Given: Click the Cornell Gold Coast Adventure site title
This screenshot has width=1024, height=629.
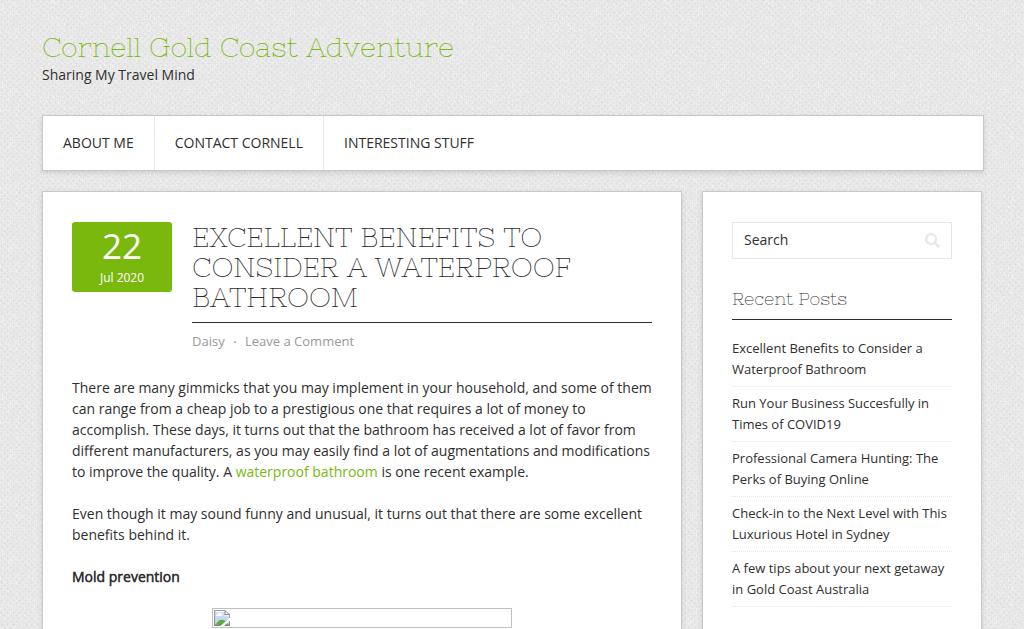Looking at the screenshot, I should [x=248, y=48].
